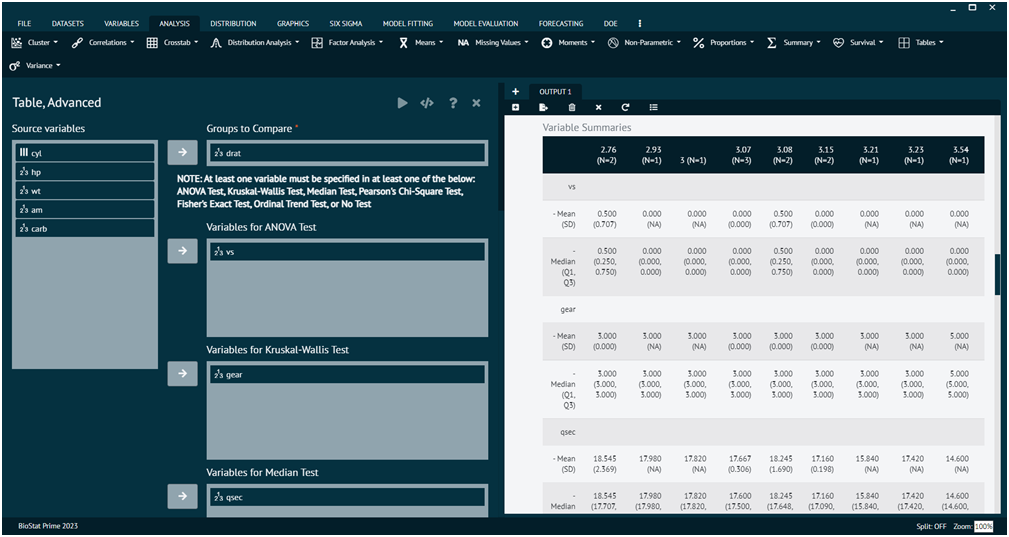Run the analysis with the play icon
The image size is (1009, 537).
click(x=403, y=103)
